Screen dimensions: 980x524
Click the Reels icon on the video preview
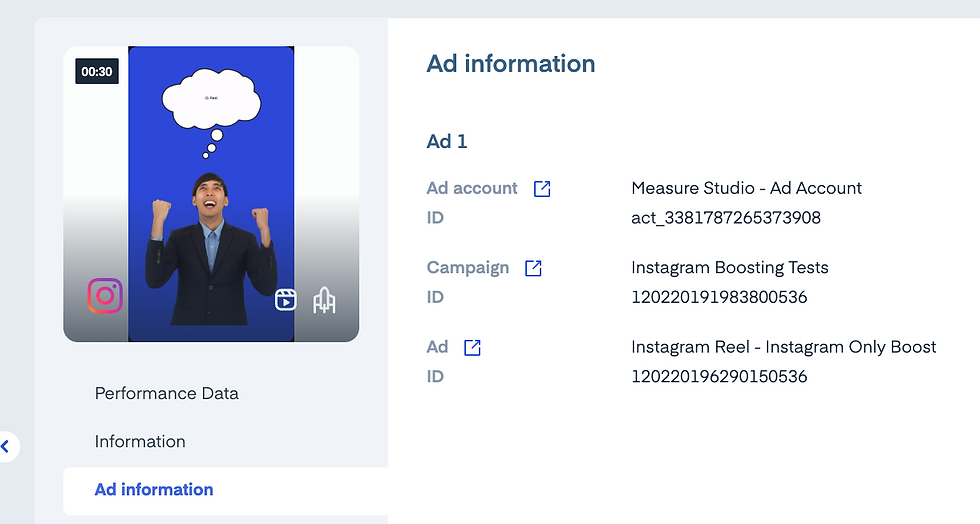286,300
